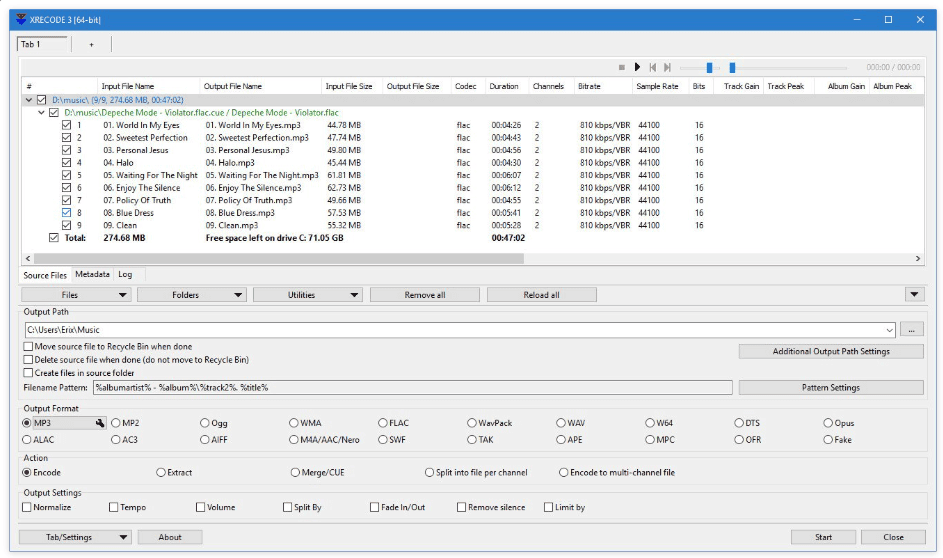Enable the Tempo checkbox
943x558 pixels.
114,507
